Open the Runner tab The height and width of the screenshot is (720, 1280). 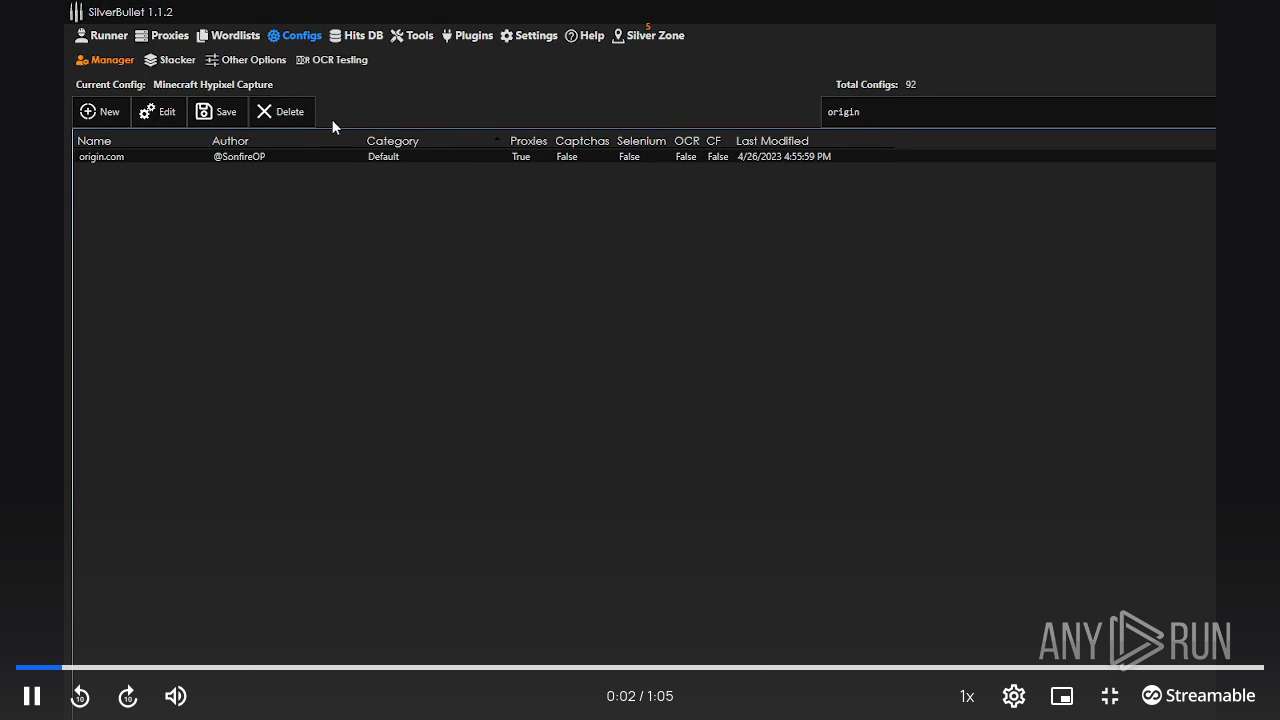(102, 35)
